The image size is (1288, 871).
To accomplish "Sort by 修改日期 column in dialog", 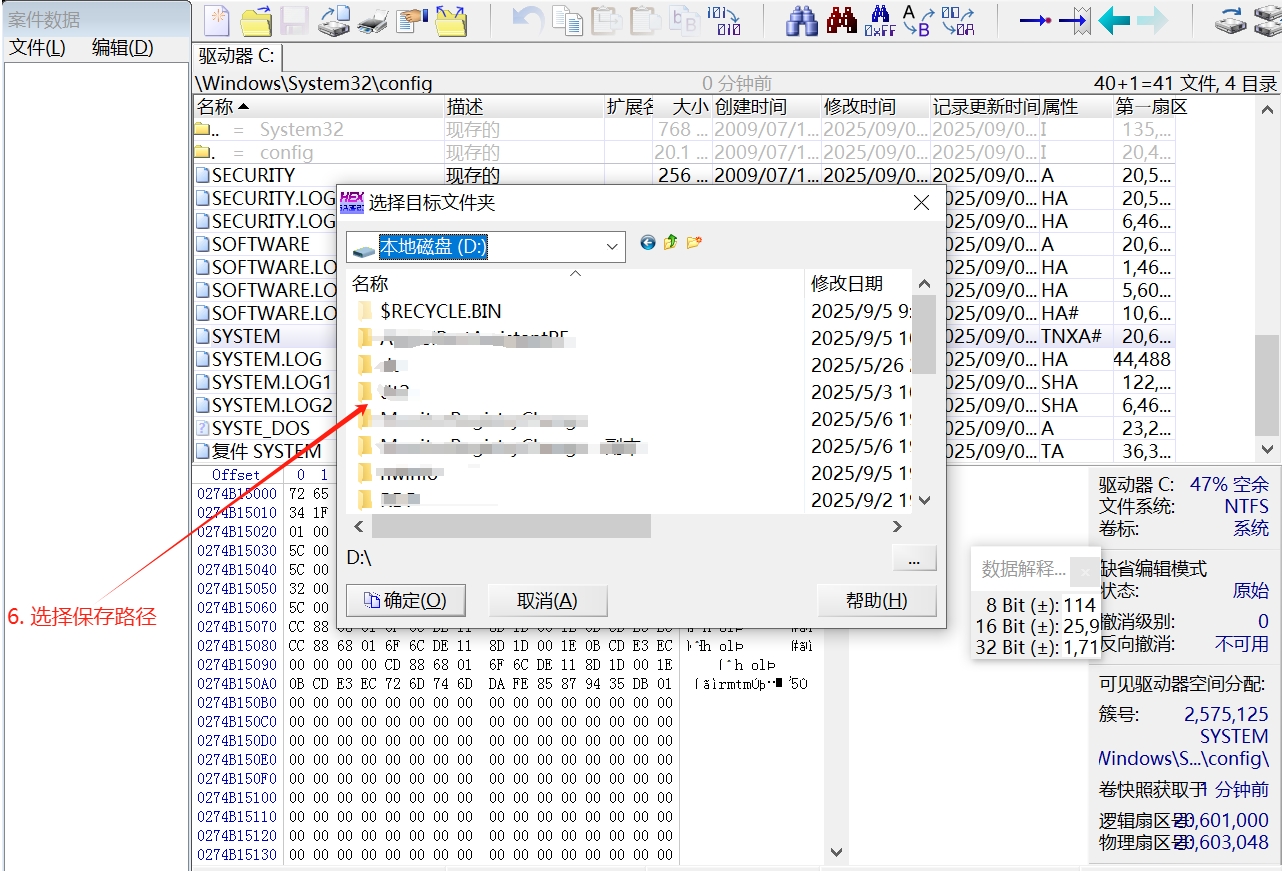I will [x=846, y=284].
